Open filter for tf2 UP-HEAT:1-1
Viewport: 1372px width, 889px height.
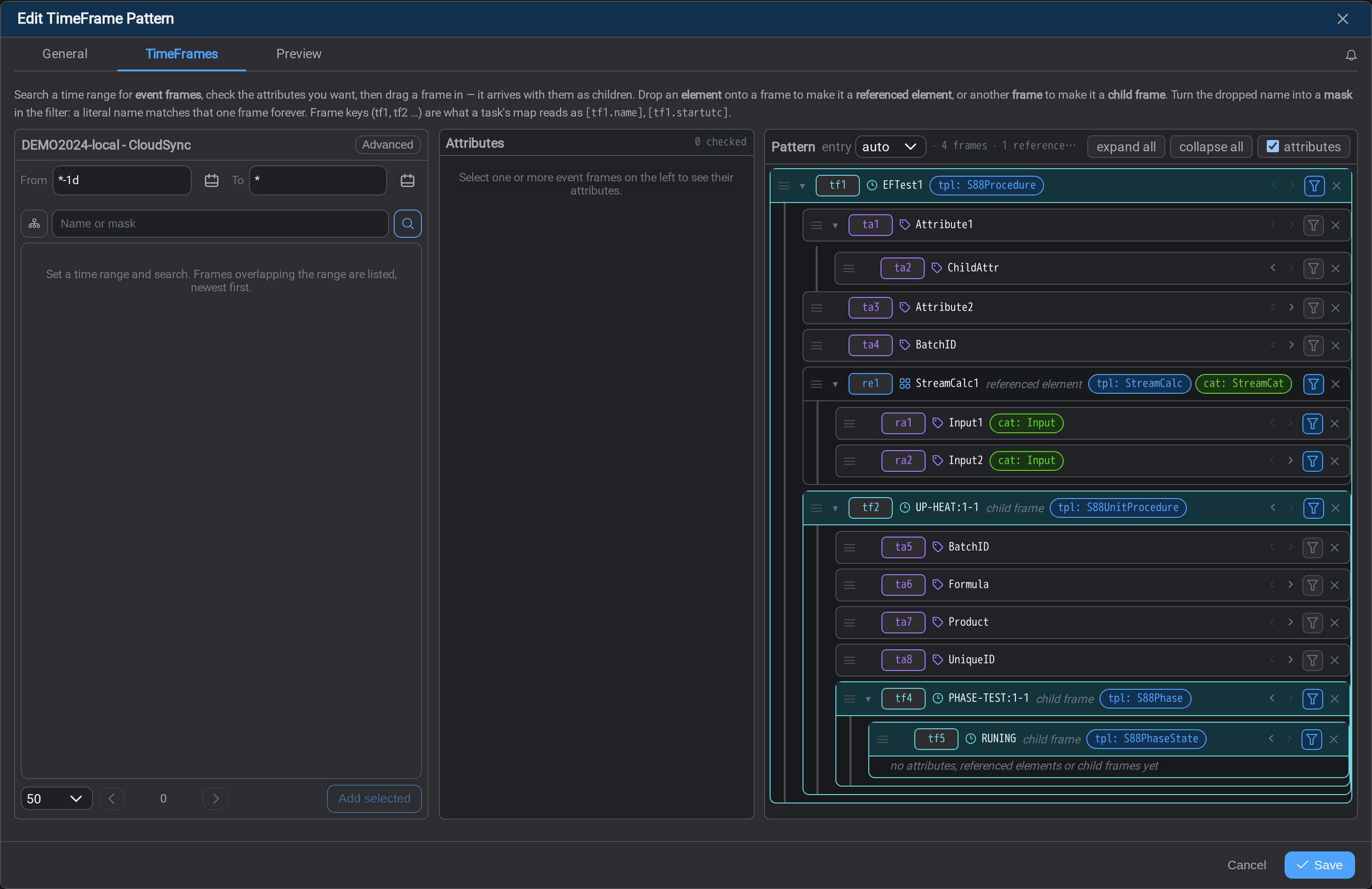click(1313, 508)
